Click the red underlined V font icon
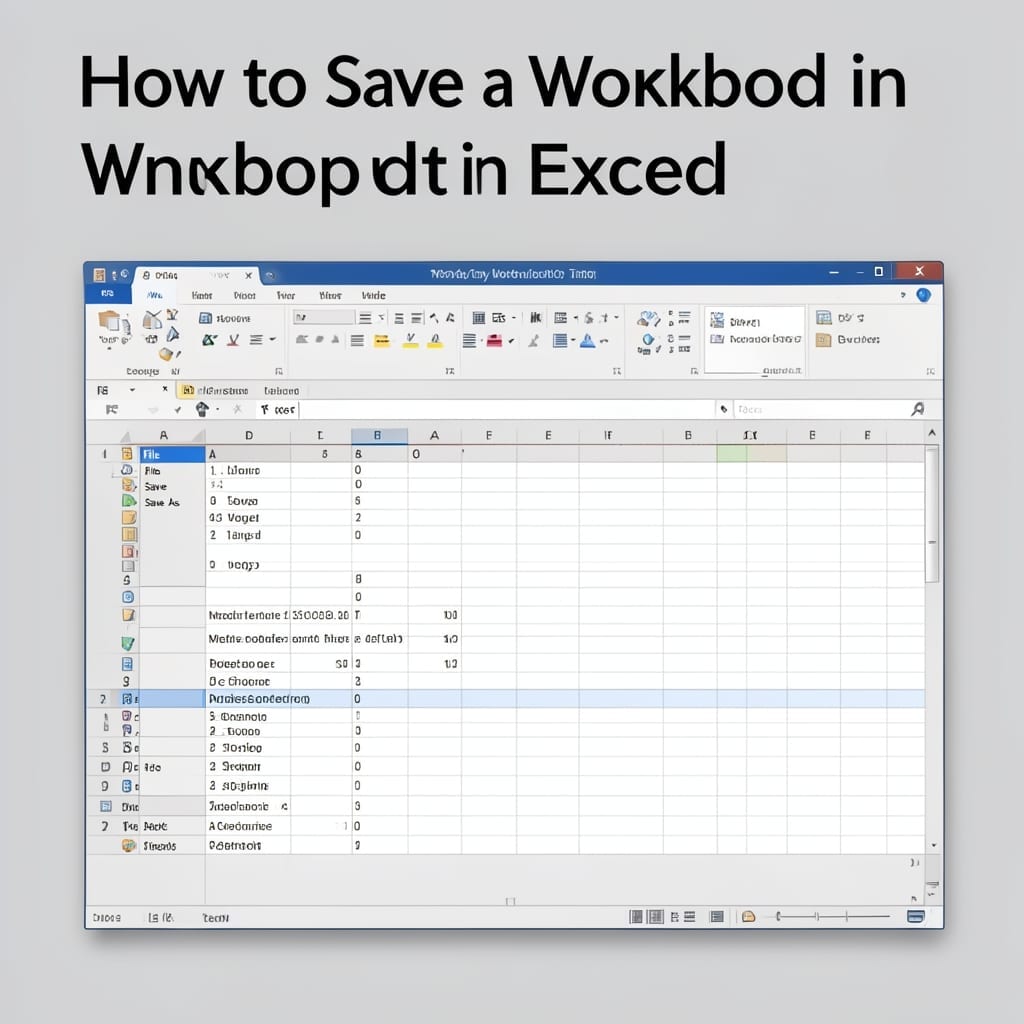 click(233, 340)
